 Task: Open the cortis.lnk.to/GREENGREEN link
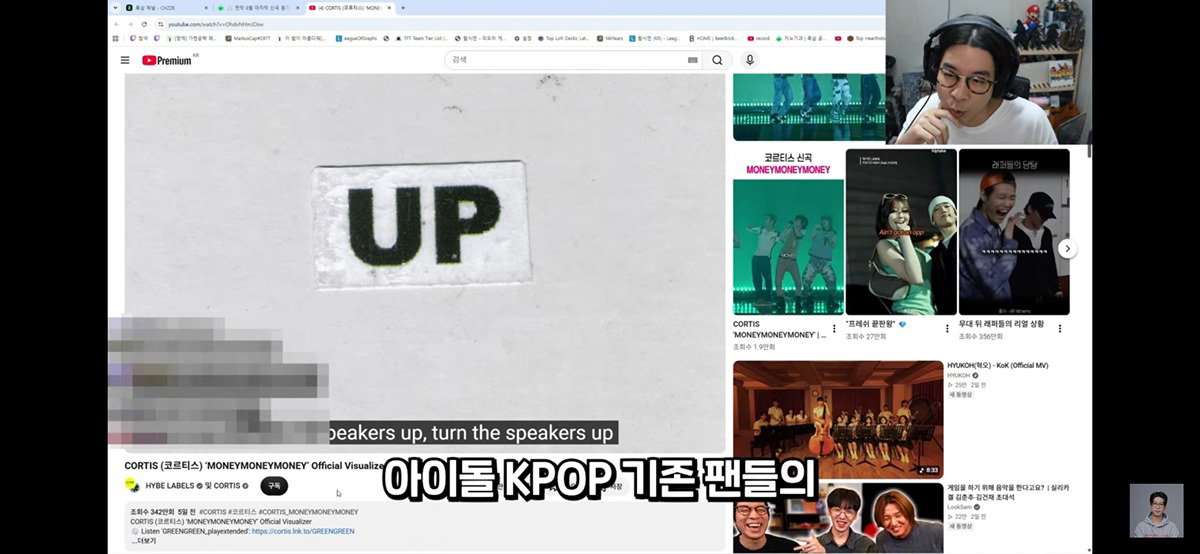[303, 531]
